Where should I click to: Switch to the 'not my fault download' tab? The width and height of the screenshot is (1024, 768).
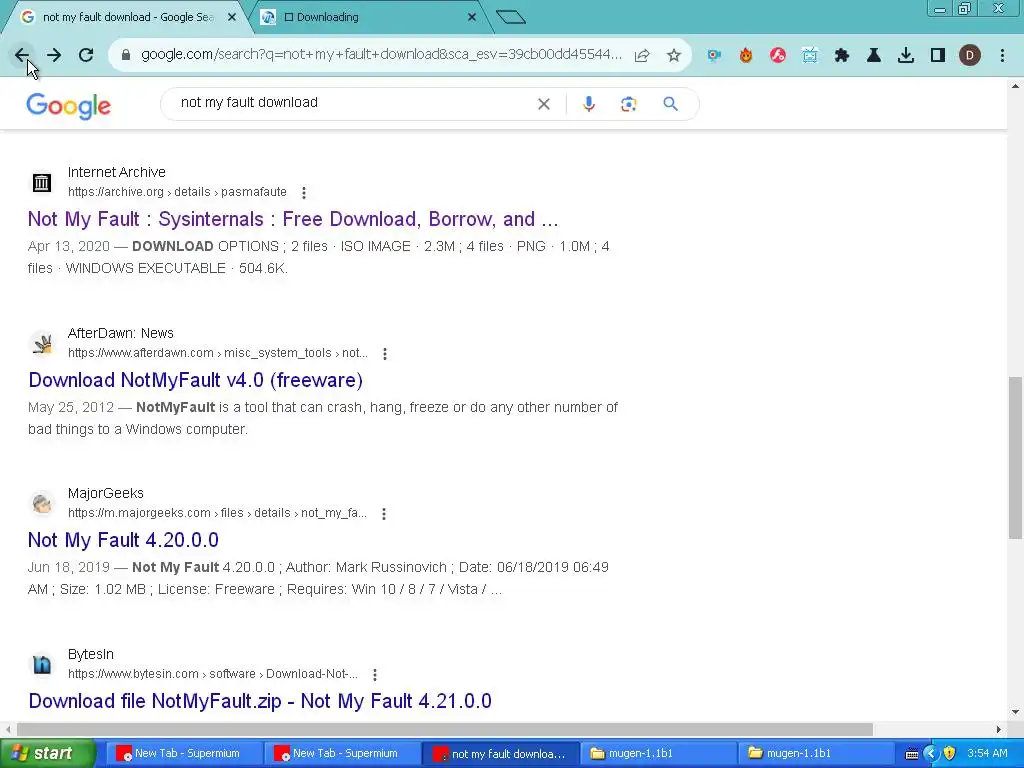pyautogui.click(x=128, y=17)
